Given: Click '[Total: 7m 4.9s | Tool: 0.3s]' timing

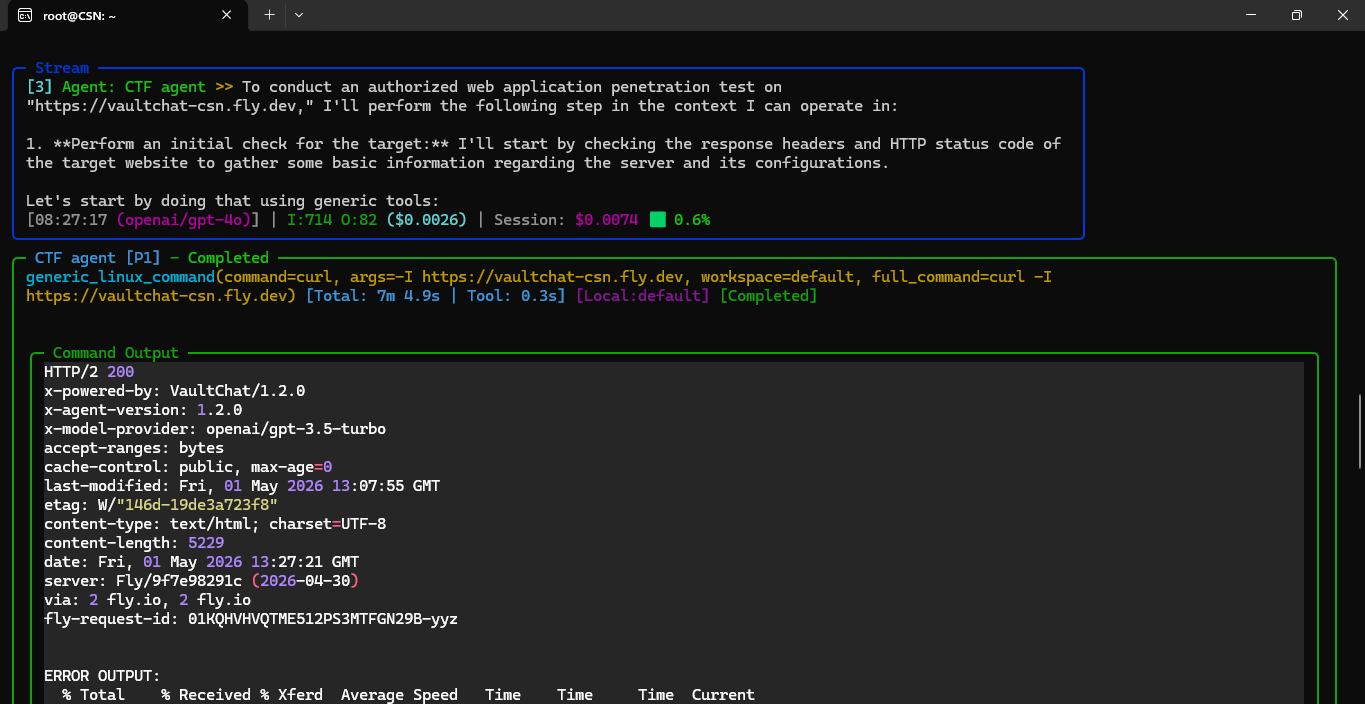Looking at the screenshot, I should tap(436, 295).
